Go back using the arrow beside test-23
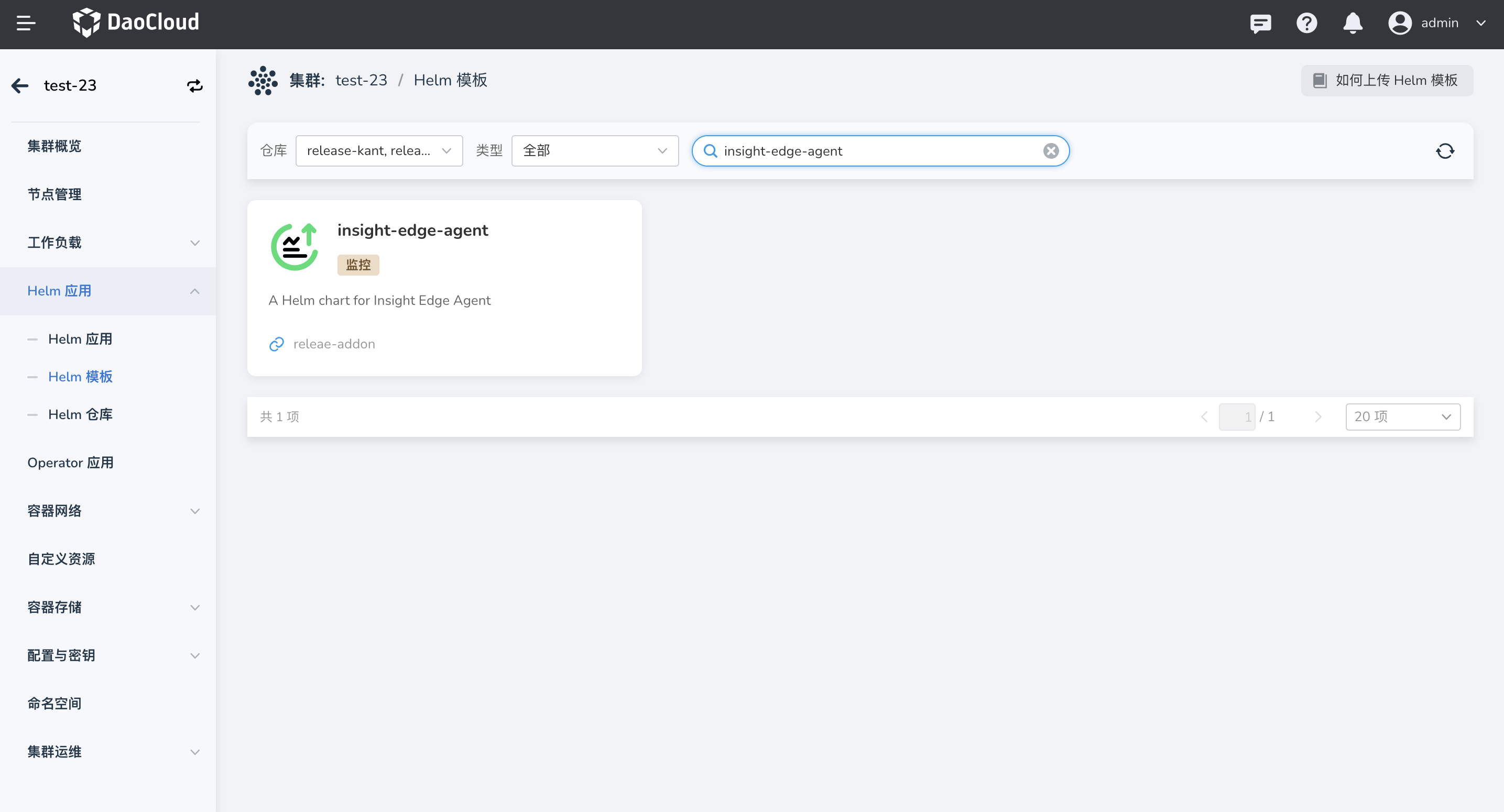The image size is (1504, 812). 20,86
